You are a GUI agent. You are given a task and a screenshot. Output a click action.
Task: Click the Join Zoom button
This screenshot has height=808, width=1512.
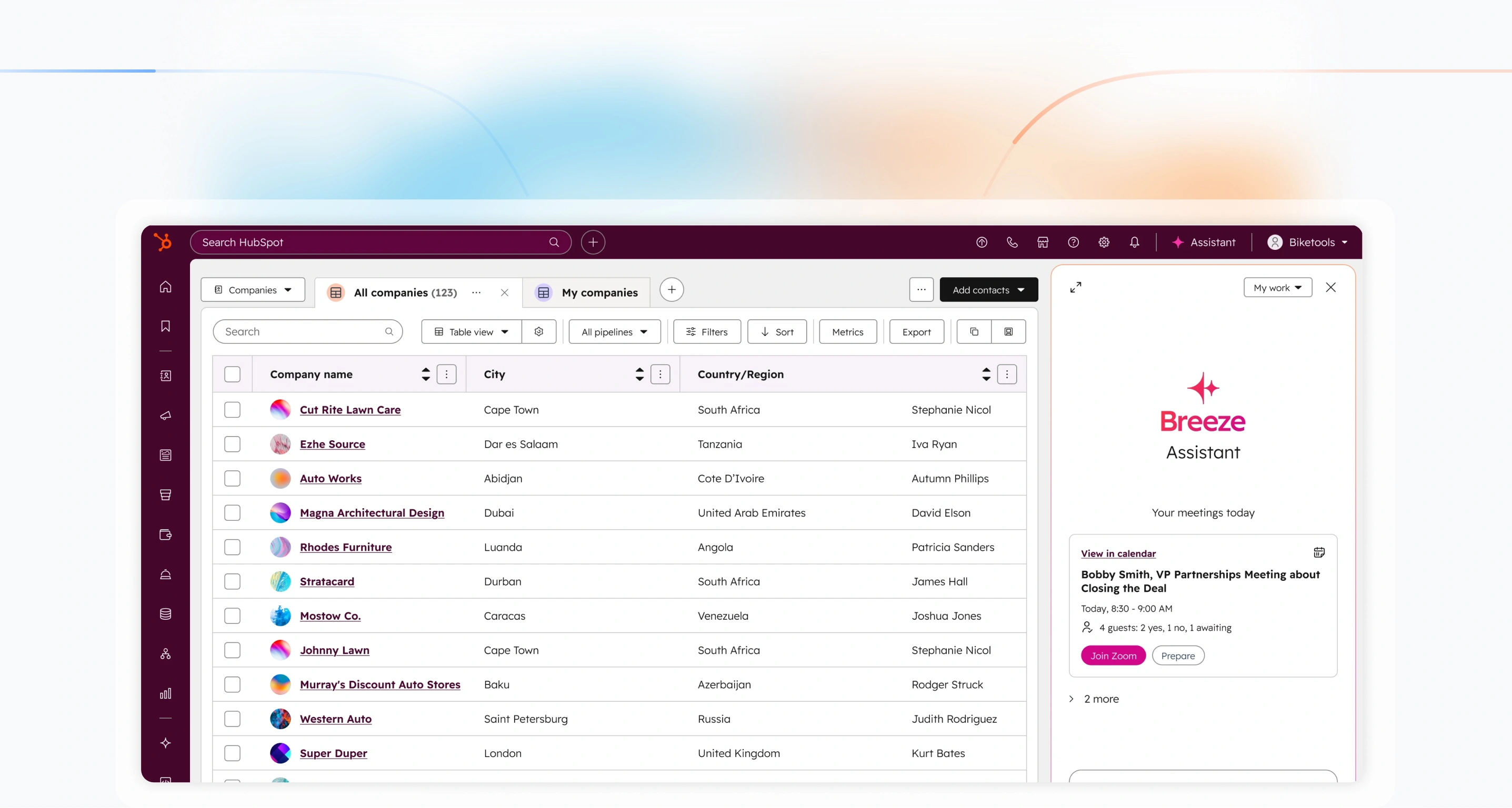point(1113,656)
